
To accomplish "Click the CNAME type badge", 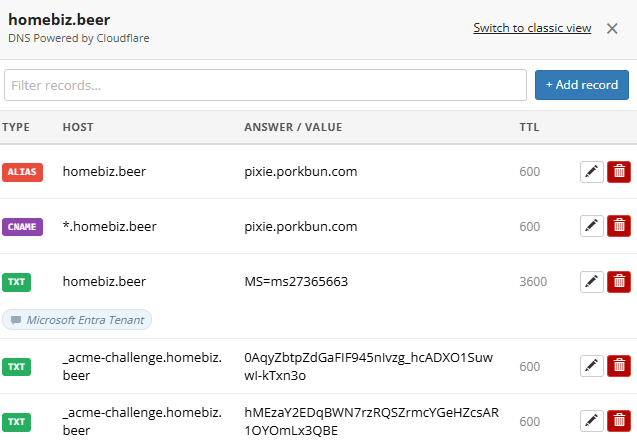I will pos(22,227).
